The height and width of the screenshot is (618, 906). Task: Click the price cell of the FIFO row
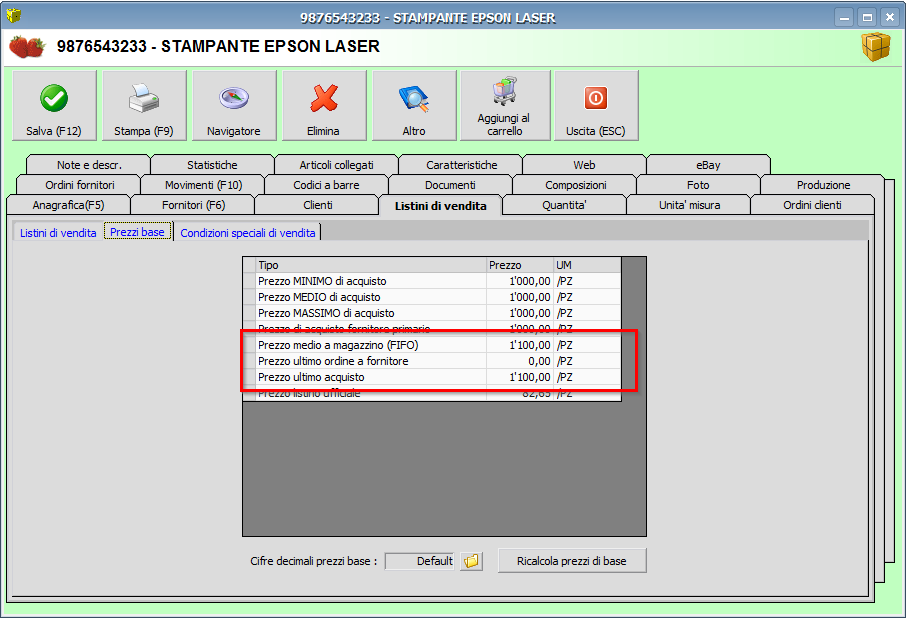[519, 345]
